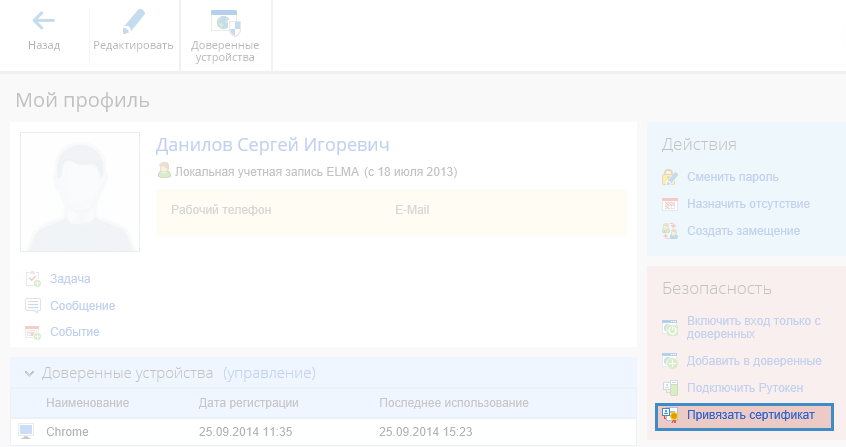
Task: Click the Привязать сертификат certificate icon
Action: pyautogui.click(x=670, y=415)
